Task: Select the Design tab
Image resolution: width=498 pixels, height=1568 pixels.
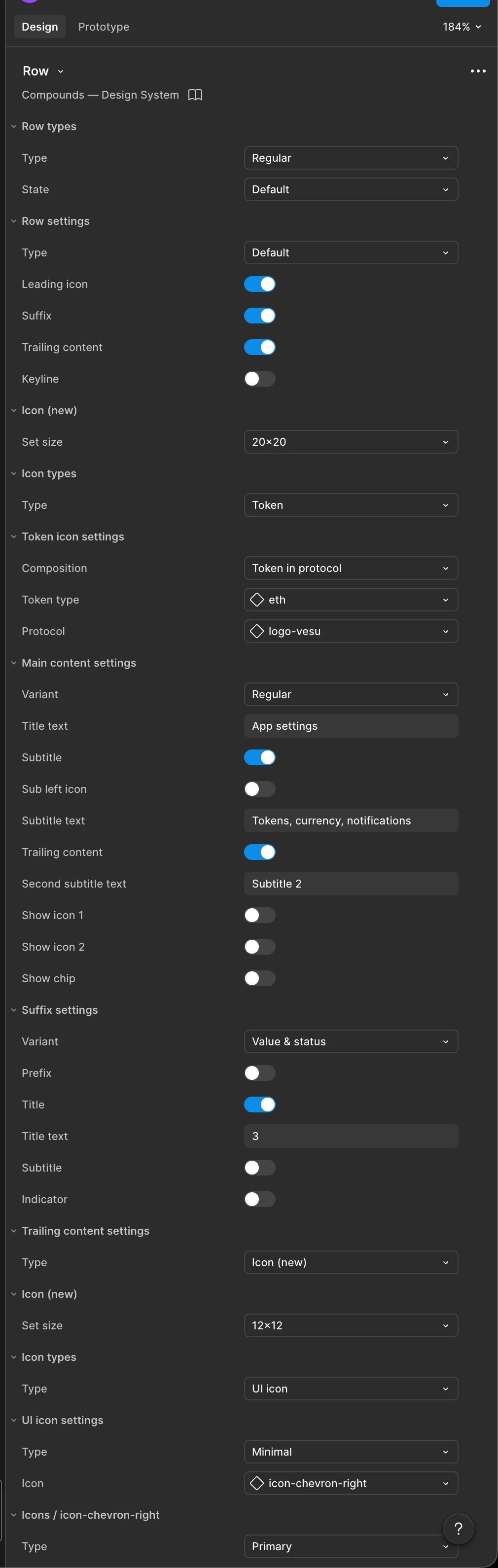Action: [x=39, y=27]
